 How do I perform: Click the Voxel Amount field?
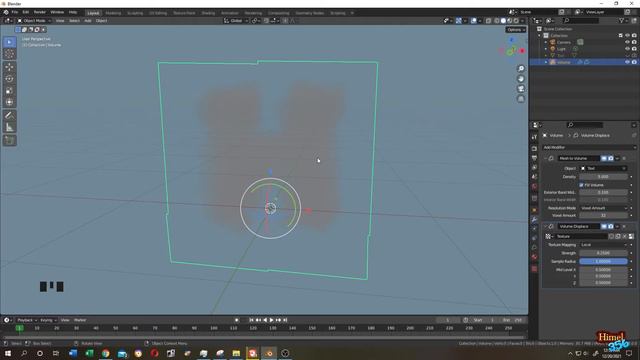(603, 215)
